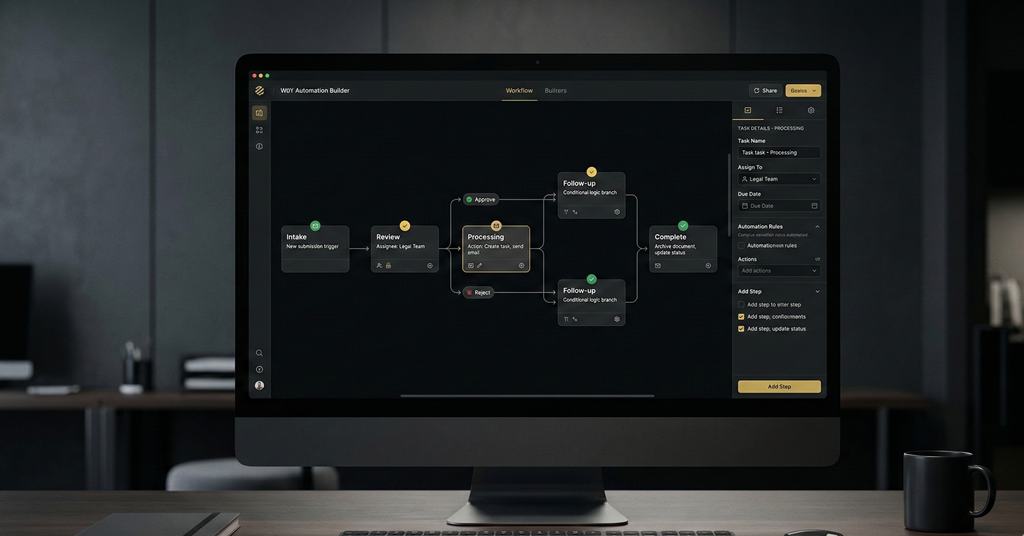1024x536 pixels.
Task: Open the Add actions dropdown
Action: [x=779, y=270]
